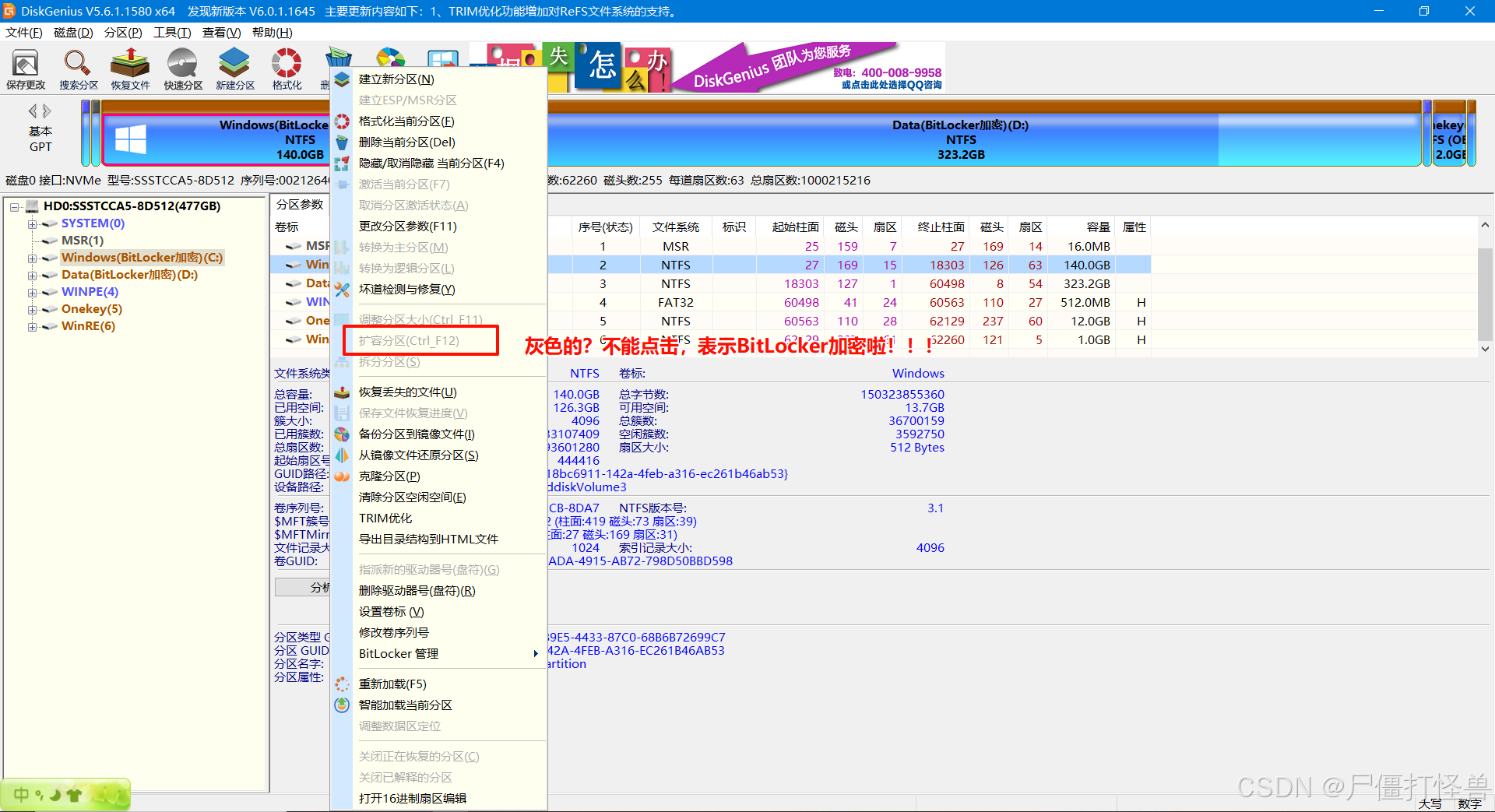The width and height of the screenshot is (1495, 812).
Task: Choose 修改卷序列号 from the context menu
Action: pyautogui.click(x=438, y=633)
